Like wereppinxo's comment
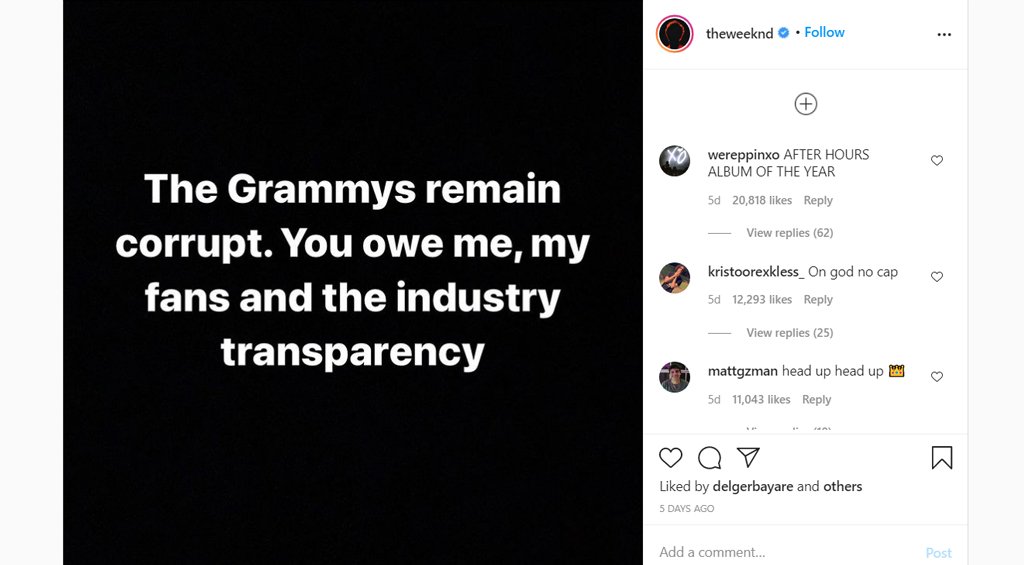 click(937, 160)
